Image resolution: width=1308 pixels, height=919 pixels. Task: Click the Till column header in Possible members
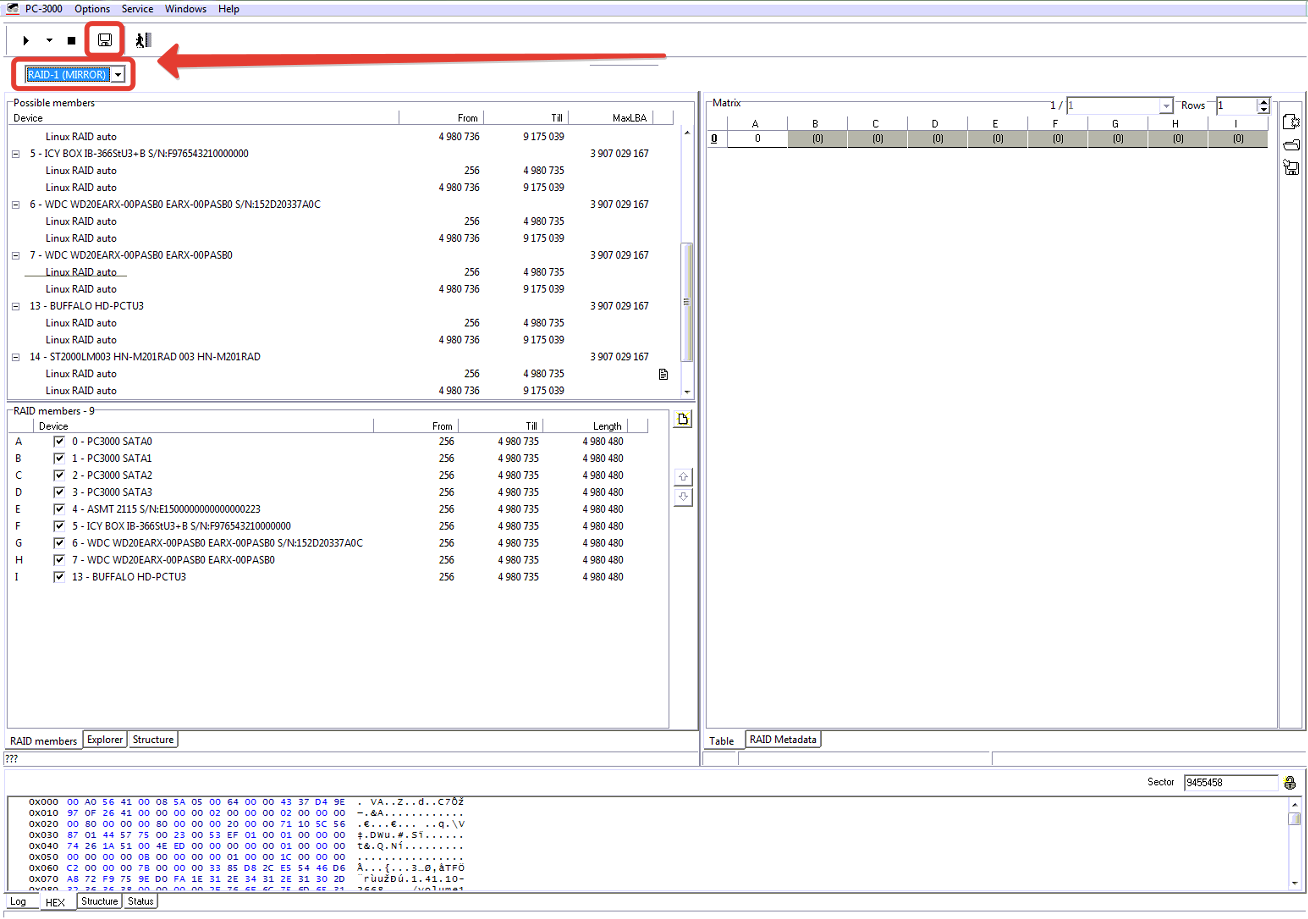(526, 118)
